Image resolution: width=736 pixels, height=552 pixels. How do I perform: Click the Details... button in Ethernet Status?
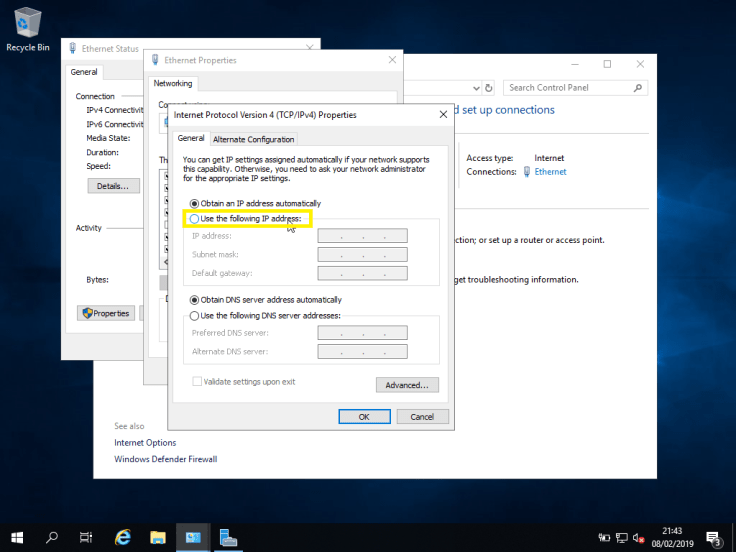pyautogui.click(x=112, y=186)
